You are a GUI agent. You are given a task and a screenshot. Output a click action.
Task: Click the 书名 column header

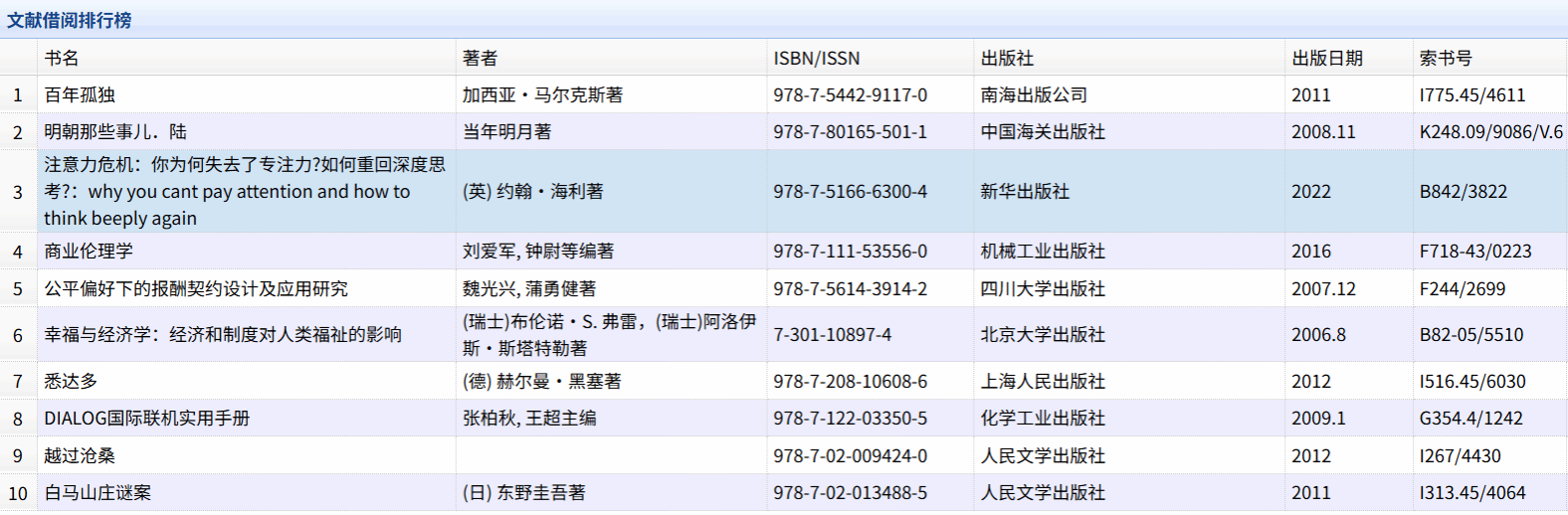(x=62, y=59)
